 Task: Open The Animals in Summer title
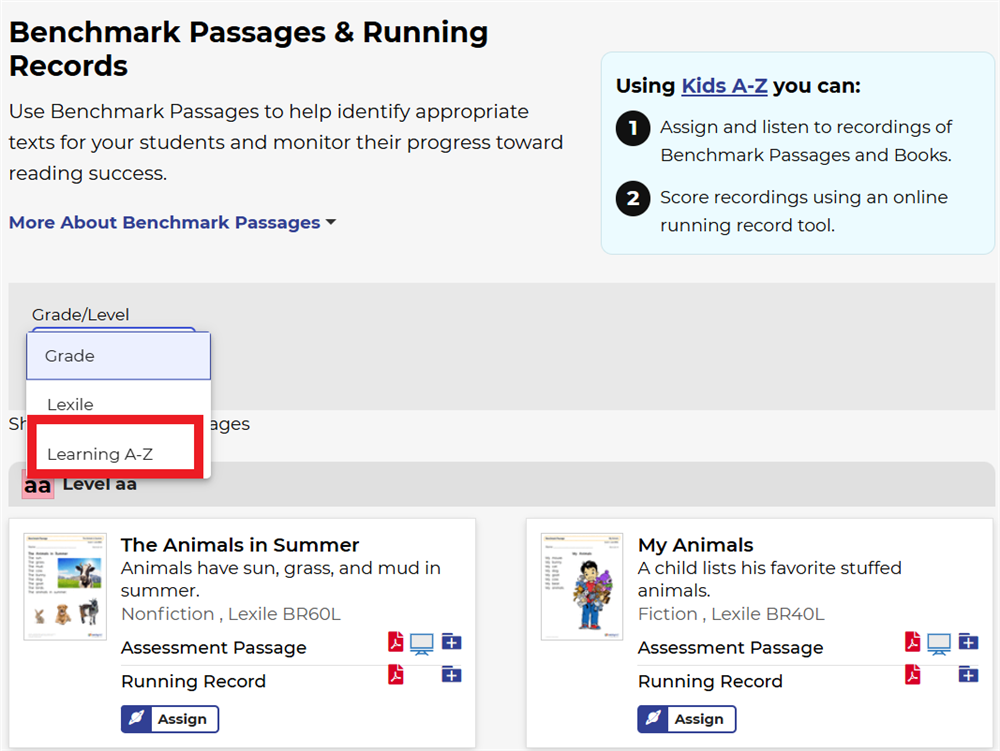(x=240, y=545)
